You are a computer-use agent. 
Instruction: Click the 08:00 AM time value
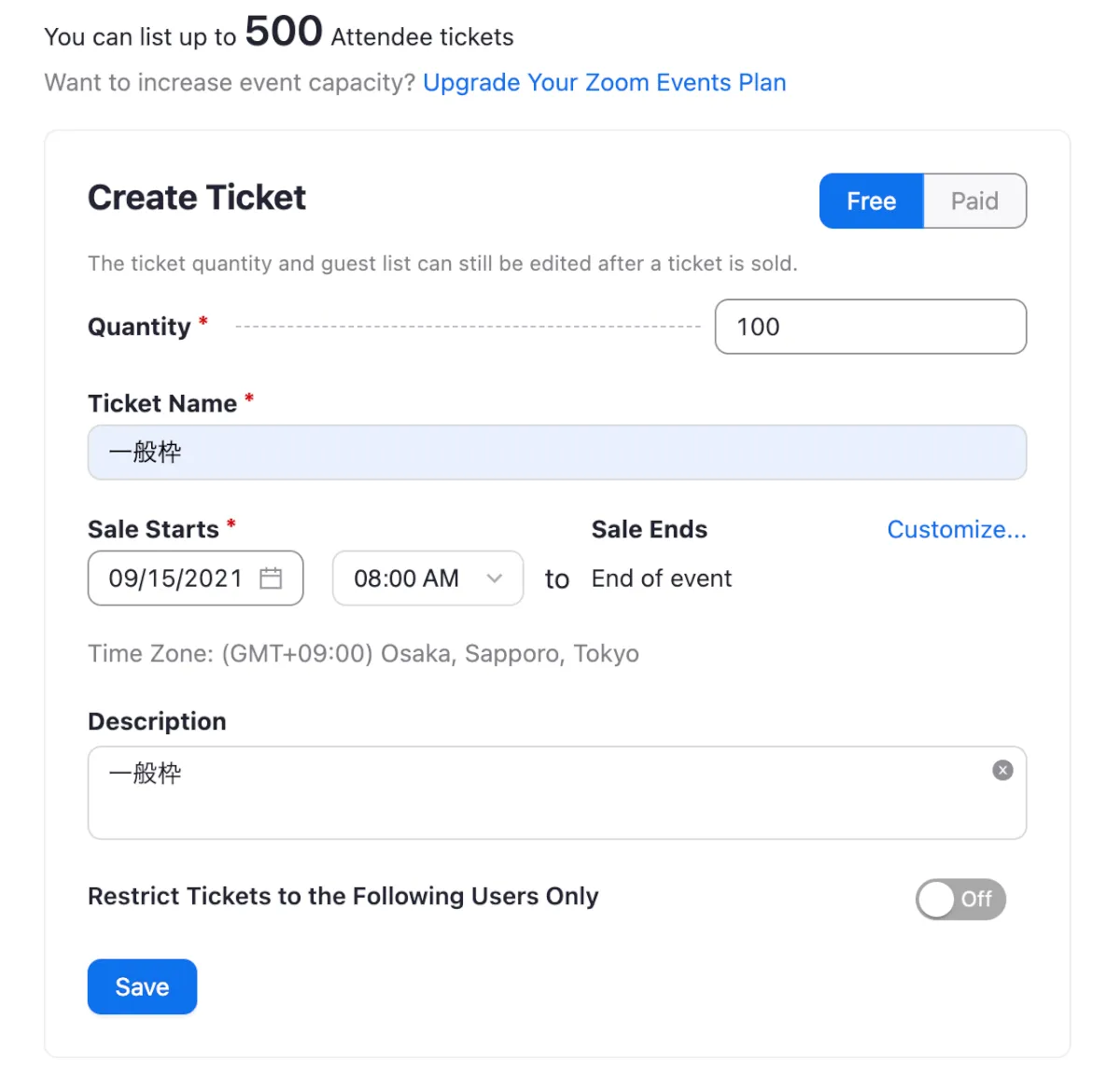tap(406, 579)
